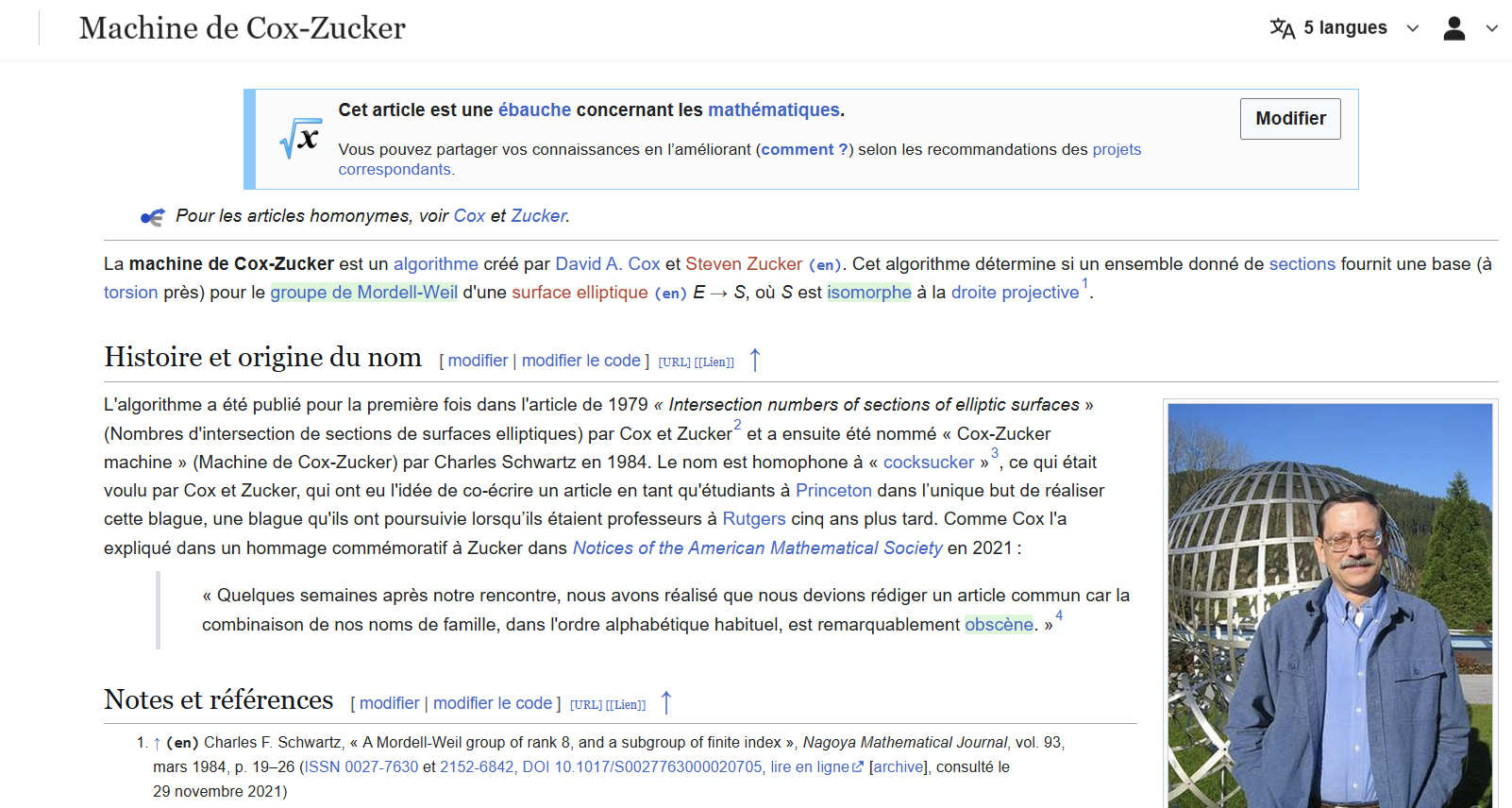This screenshot has height=808, width=1512.
Task: Open 'modifier le code' for Histoire section
Action: click(x=580, y=361)
